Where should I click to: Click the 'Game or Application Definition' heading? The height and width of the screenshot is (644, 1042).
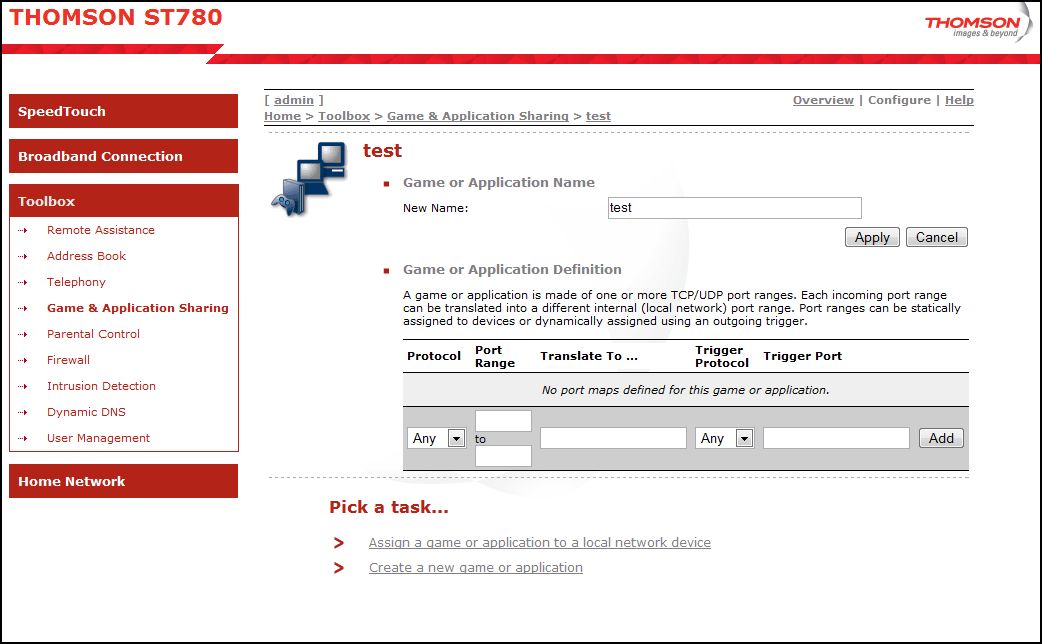[x=512, y=270]
